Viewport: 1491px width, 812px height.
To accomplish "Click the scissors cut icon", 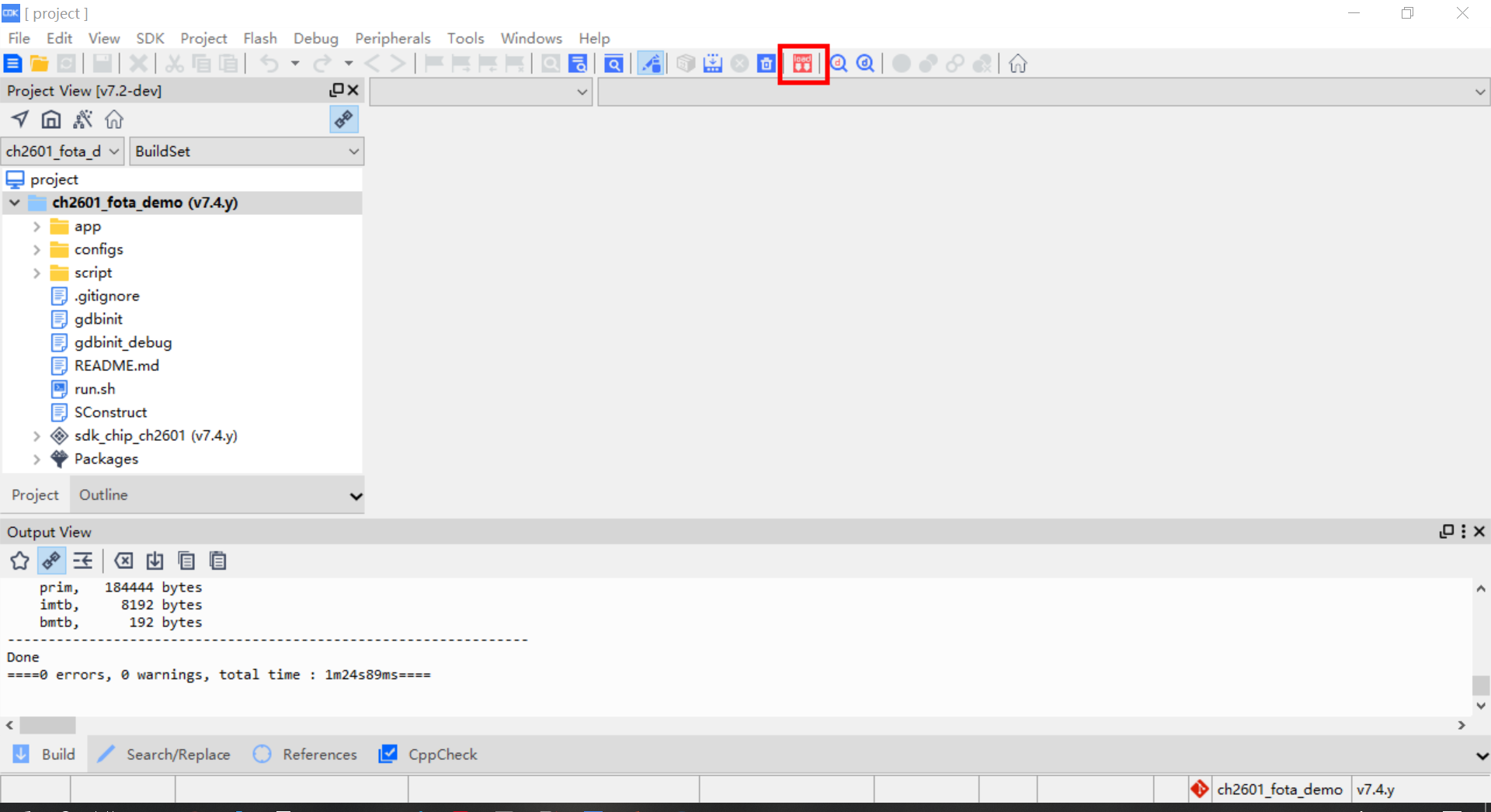I will pos(175,64).
